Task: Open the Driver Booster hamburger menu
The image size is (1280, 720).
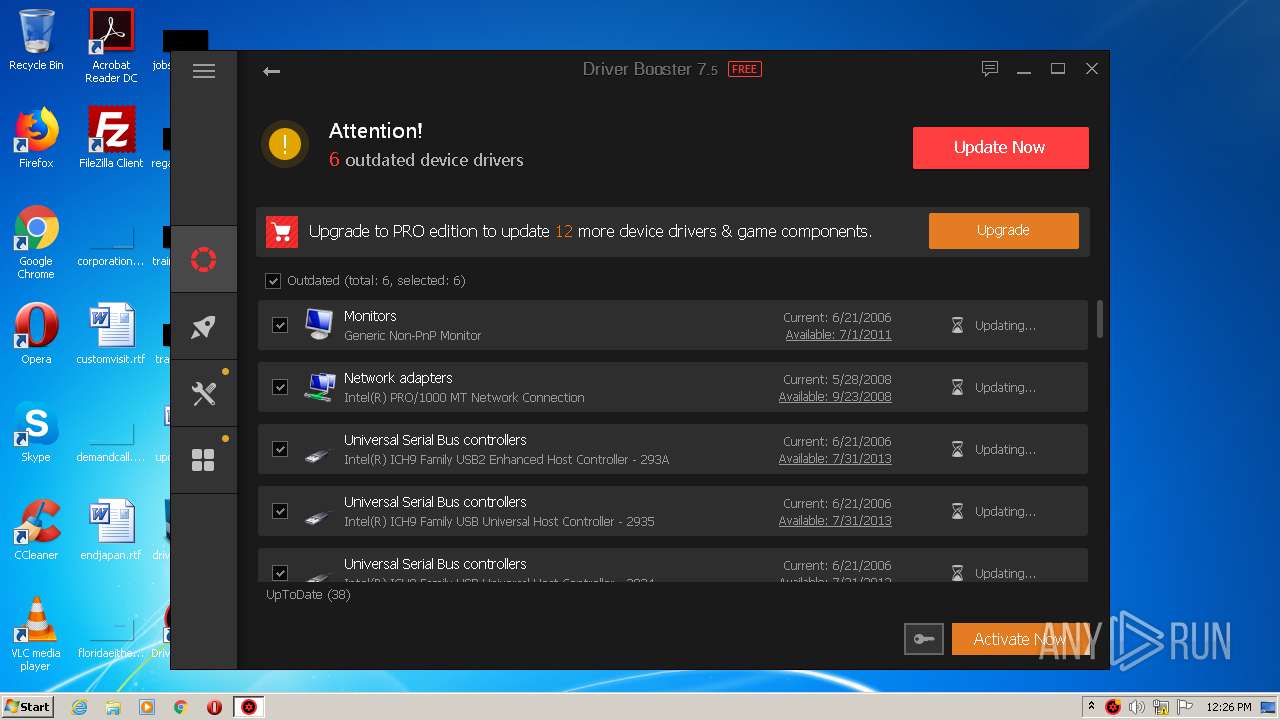Action: [x=204, y=71]
